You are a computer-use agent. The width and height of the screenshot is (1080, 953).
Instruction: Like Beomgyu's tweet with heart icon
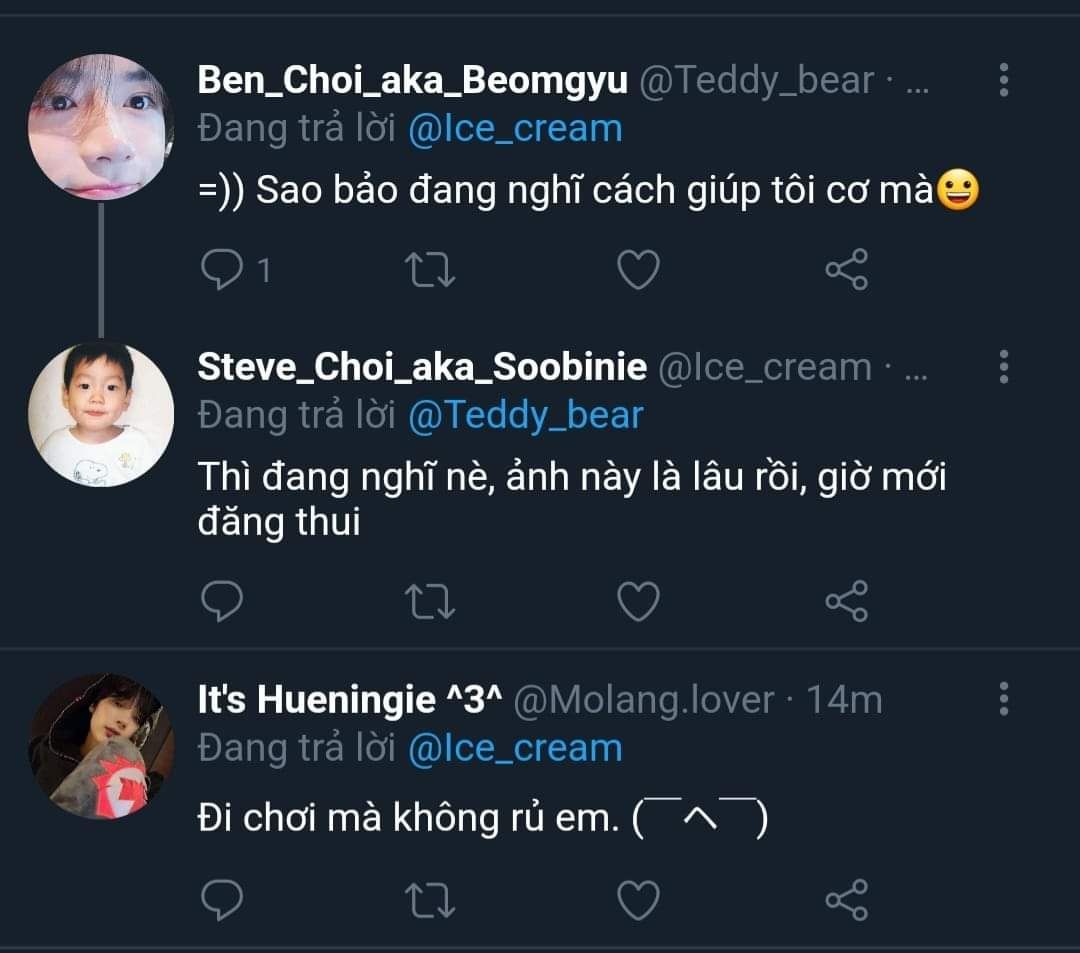point(638,269)
